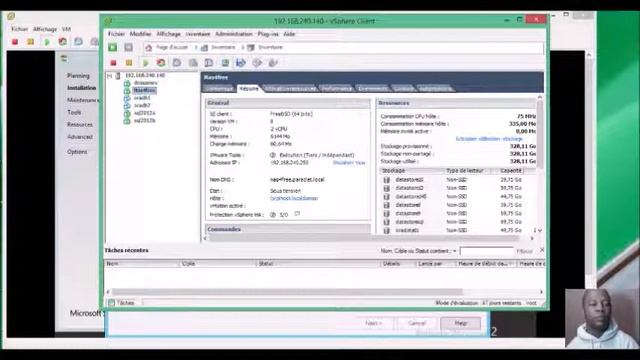Screen dimensions: 640x360
Task: Click the yellow suspend VM icon in vSphere toolbar
Action: 129,63
